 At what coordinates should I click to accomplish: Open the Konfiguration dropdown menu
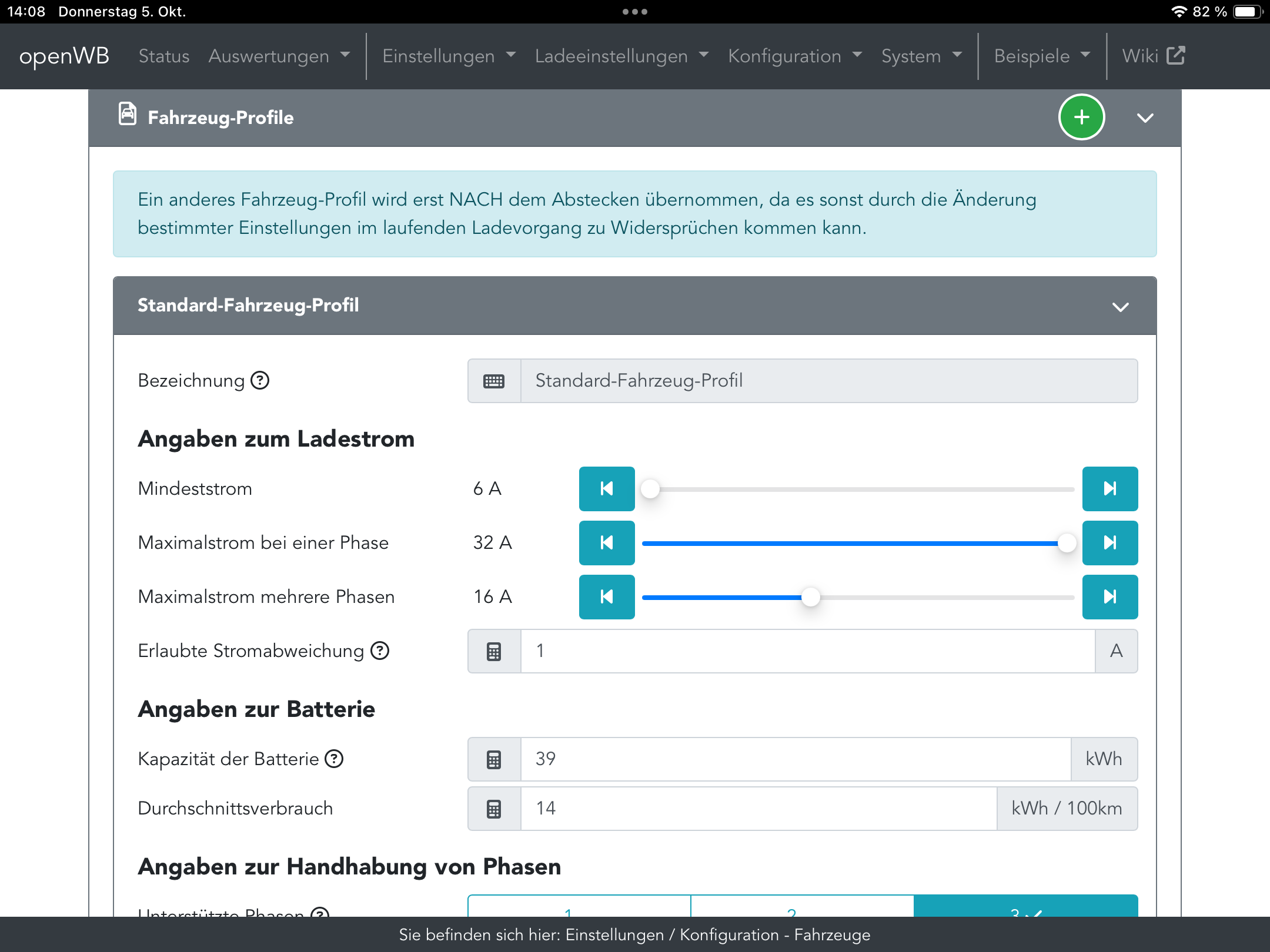pyautogui.click(x=794, y=56)
